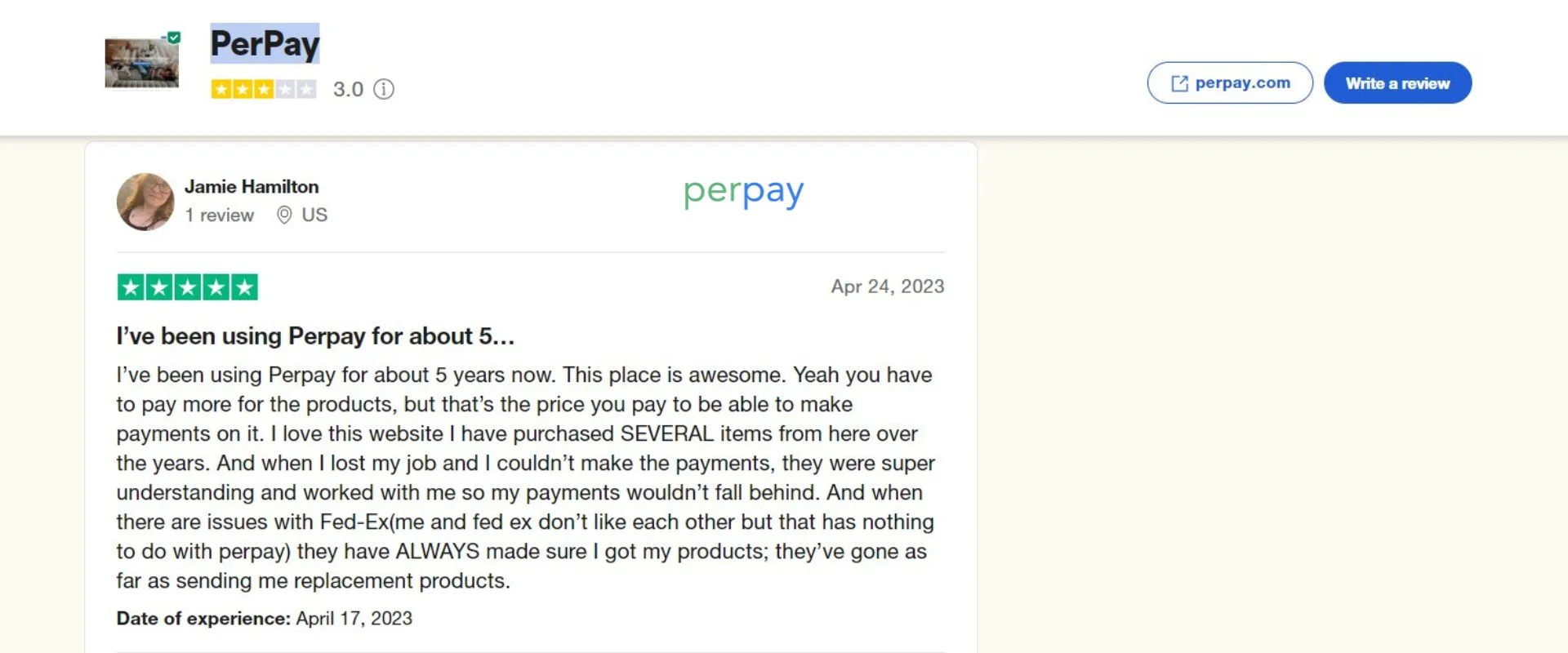This screenshot has width=1568, height=653.
Task: Click the third yellow star in PerPay's rating
Action: (x=263, y=90)
